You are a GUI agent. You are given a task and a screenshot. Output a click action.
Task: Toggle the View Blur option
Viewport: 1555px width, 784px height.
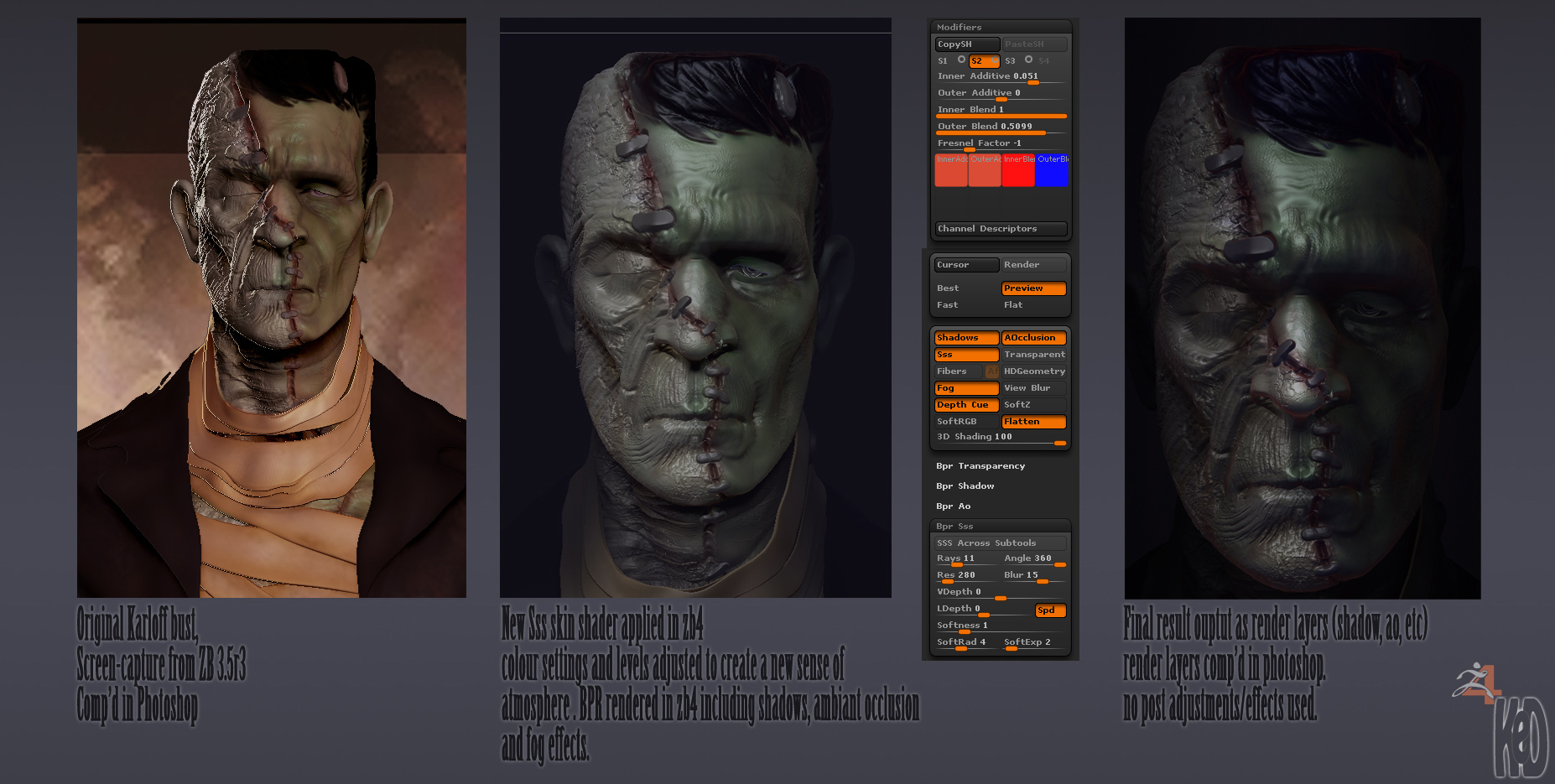1034,388
